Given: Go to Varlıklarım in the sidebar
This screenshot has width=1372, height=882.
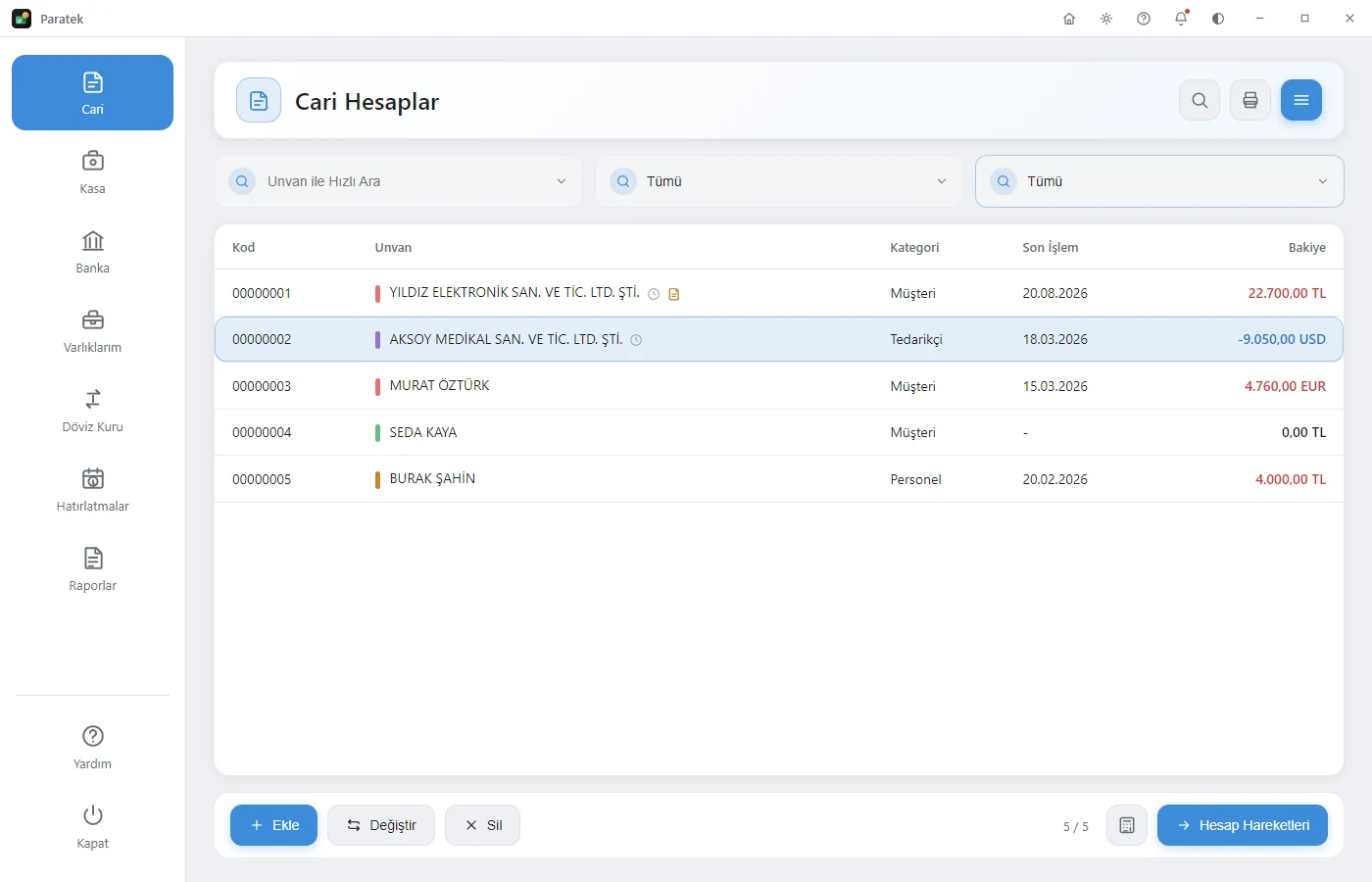Looking at the screenshot, I should (x=92, y=331).
